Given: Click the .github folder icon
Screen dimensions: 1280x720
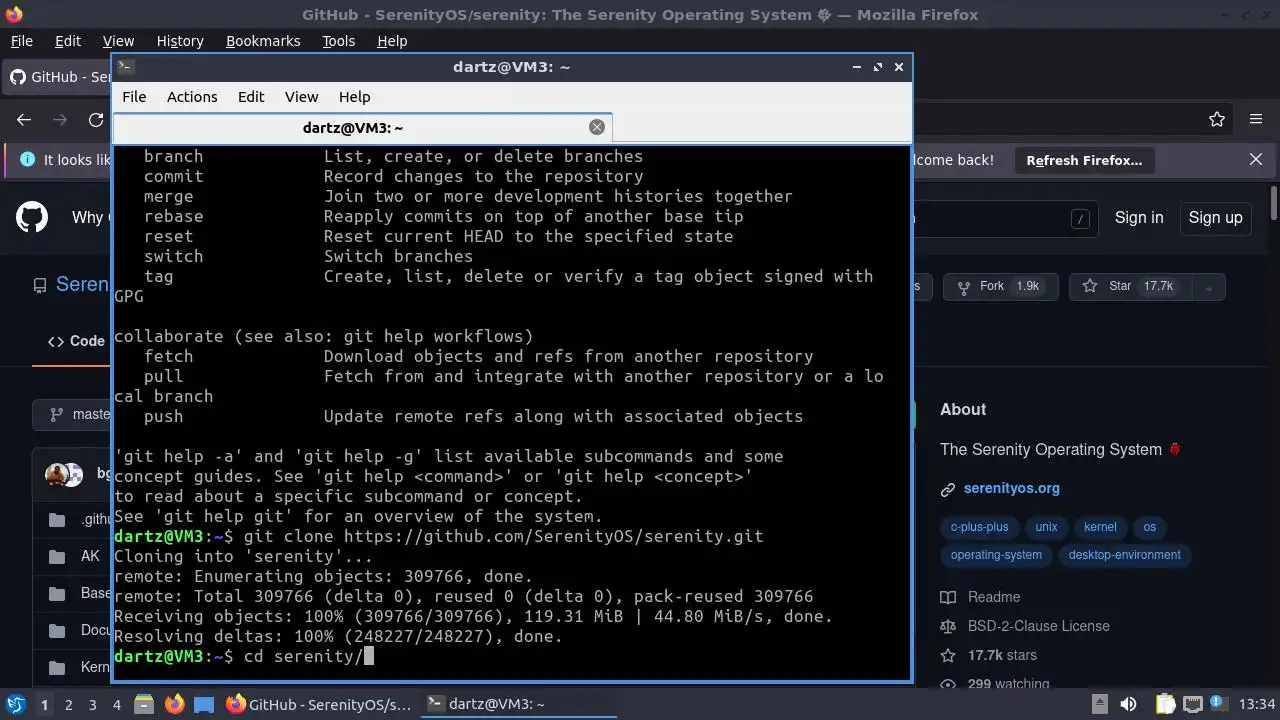Looking at the screenshot, I should 58,519.
